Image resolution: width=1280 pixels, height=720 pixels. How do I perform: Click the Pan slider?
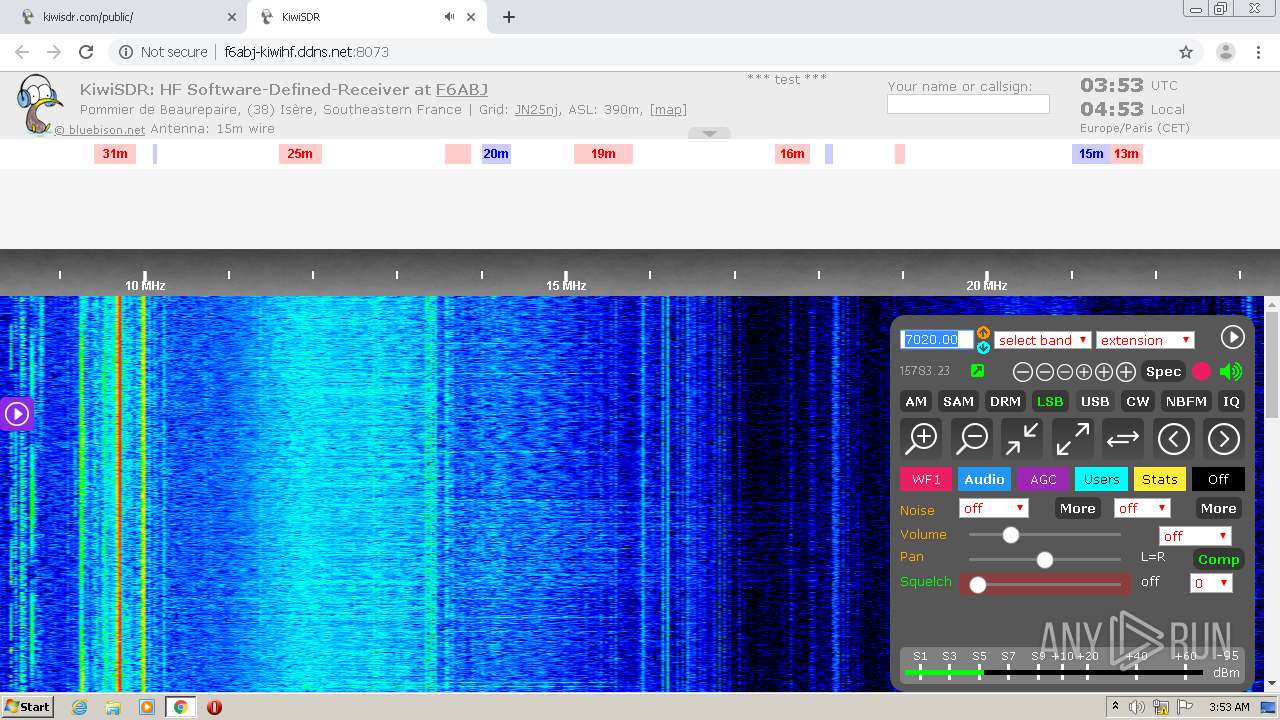point(1044,559)
